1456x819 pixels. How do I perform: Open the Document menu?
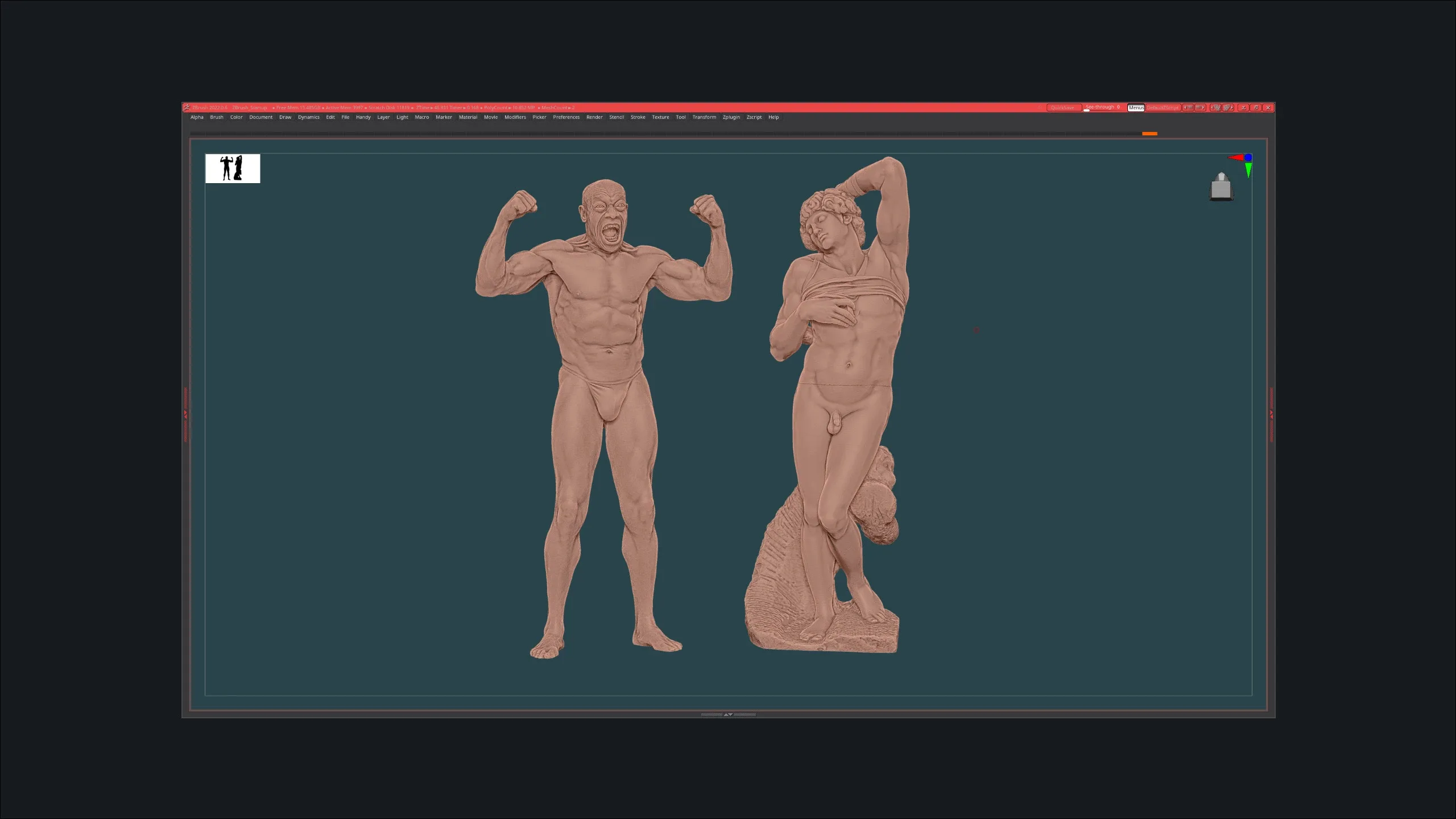(261, 117)
